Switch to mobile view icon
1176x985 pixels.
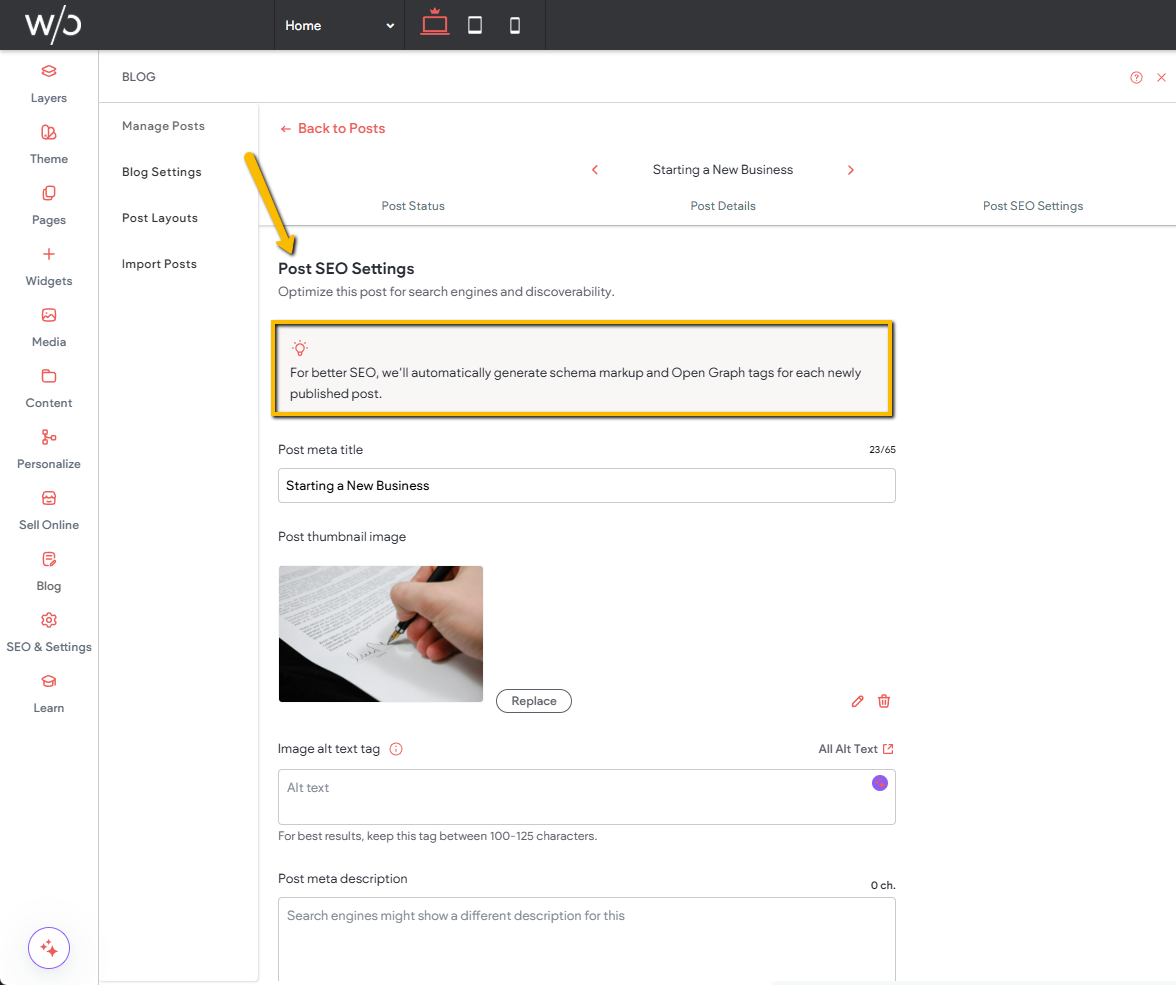[x=514, y=26]
